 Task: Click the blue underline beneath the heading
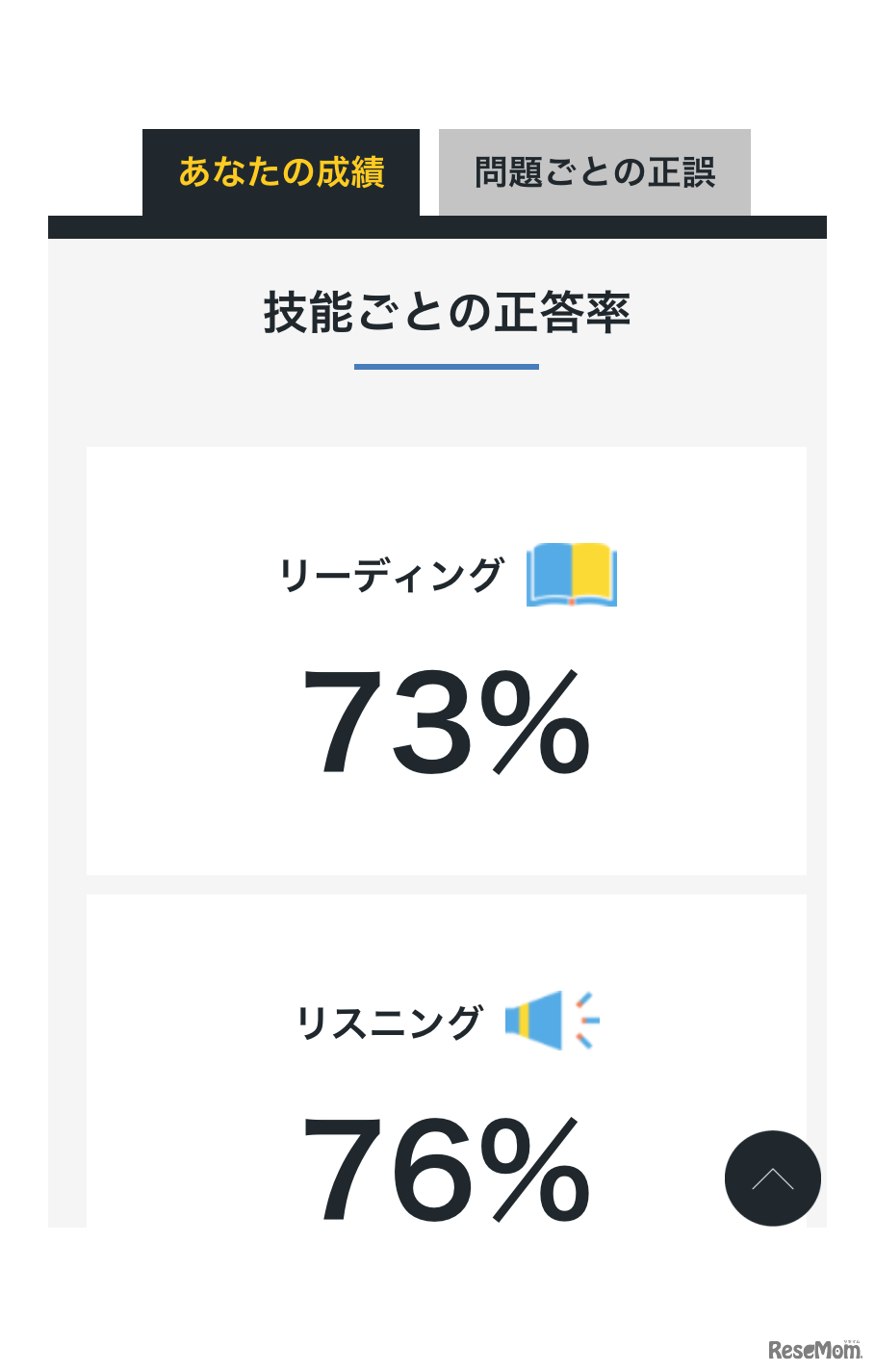click(x=447, y=367)
